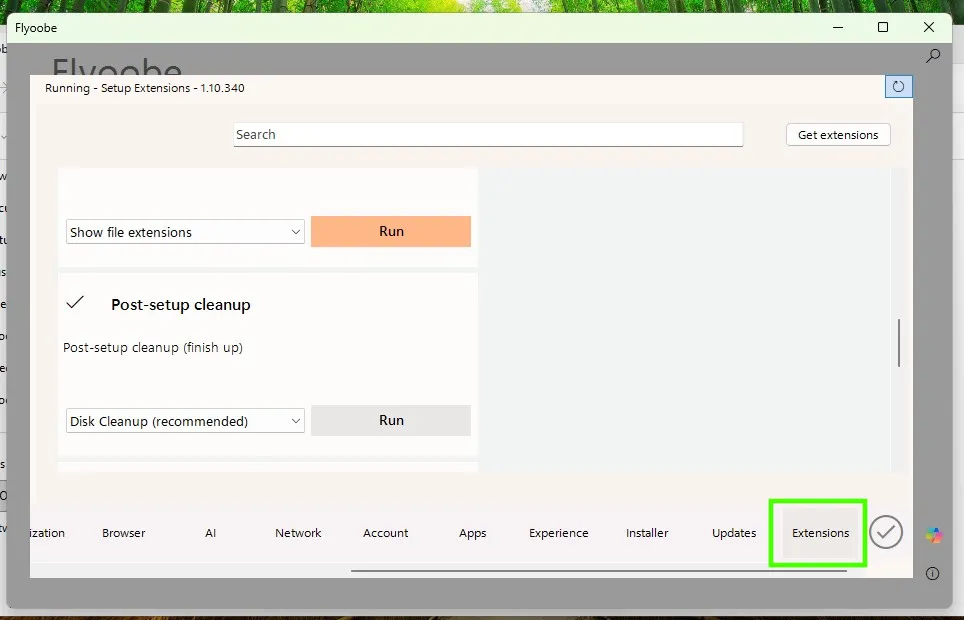
Task: Click inside the Search field
Action: pyautogui.click(x=487, y=134)
